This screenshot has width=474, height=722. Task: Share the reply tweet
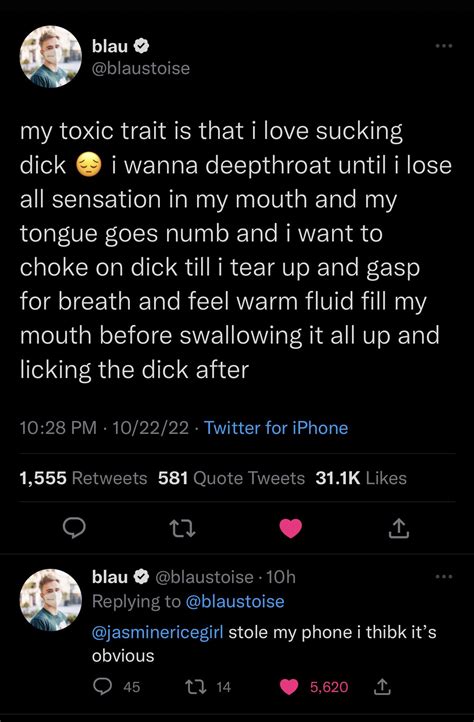click(x=382, y=687)
